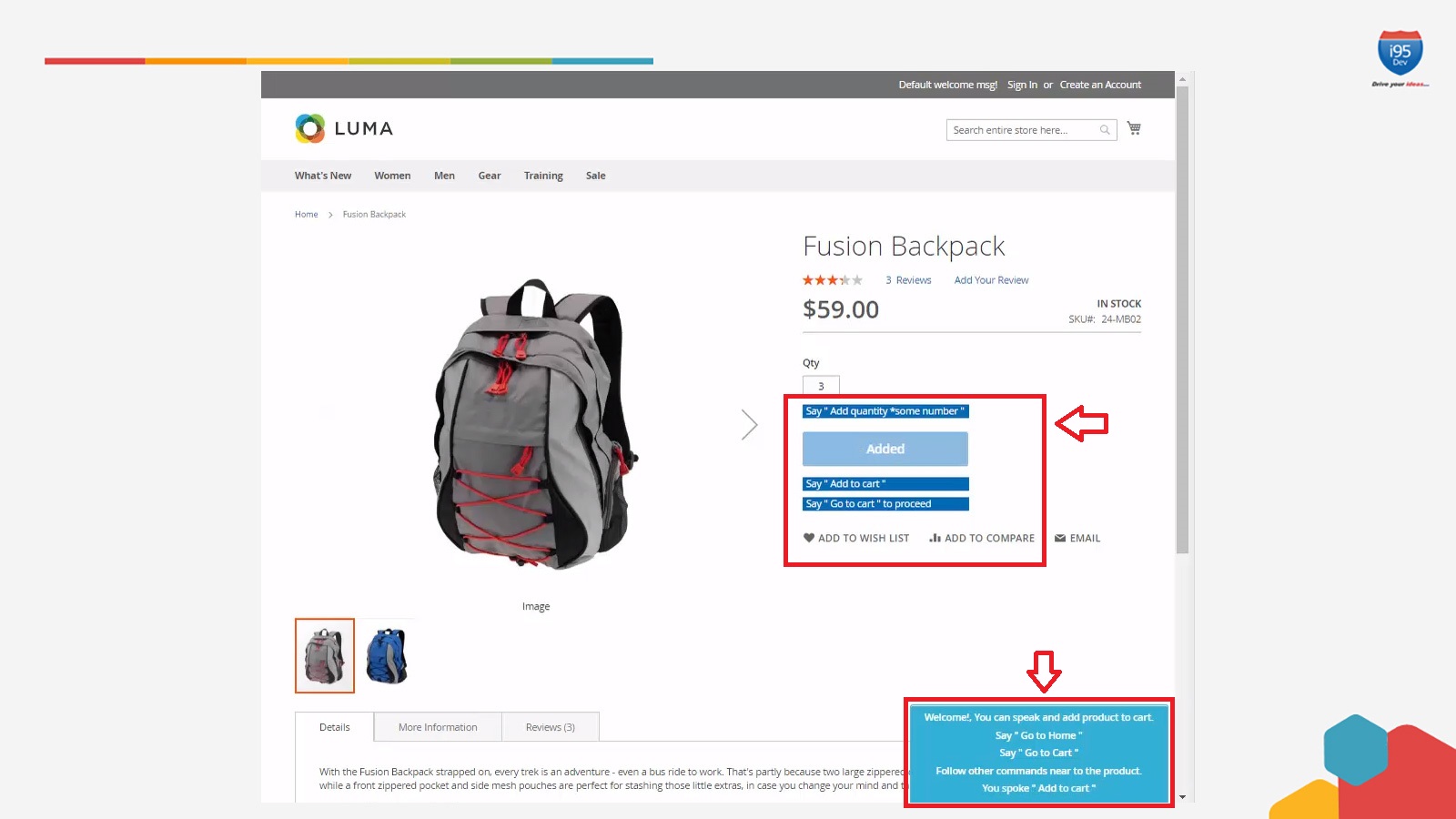This screenshot has height=819, width=1456.
Task: Click the search magnifier icon
Action: 1105,130
